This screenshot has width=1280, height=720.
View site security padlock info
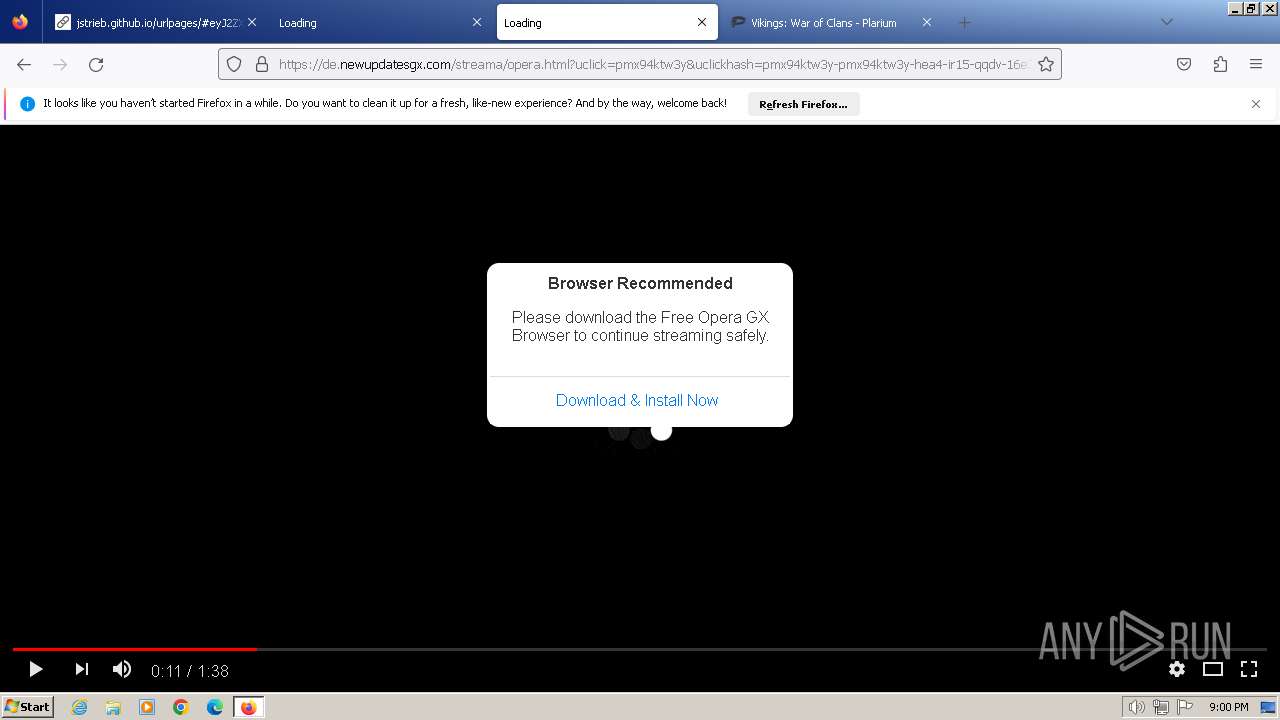[262, 64]
